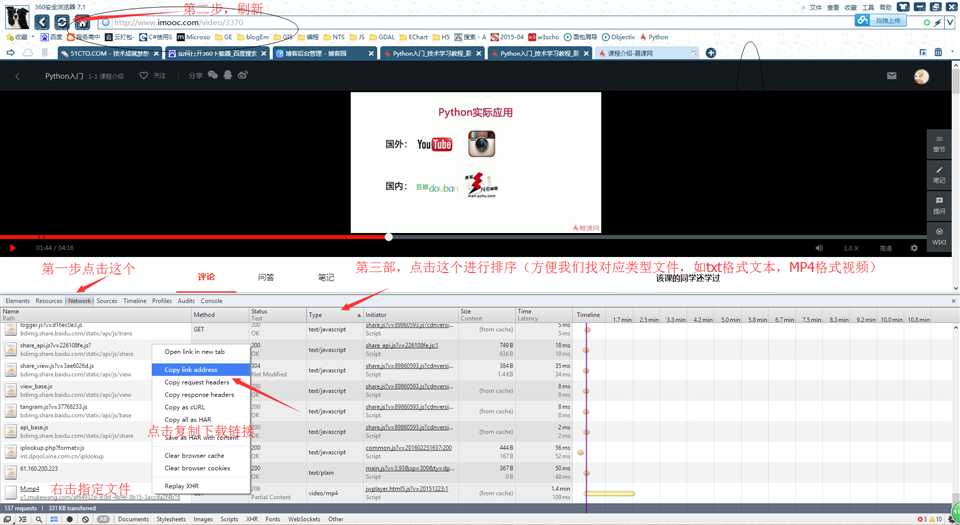Viewport: 960px width, 525px height.
Task: Click the mail envelope icon in video header
Action: point(891,76)
